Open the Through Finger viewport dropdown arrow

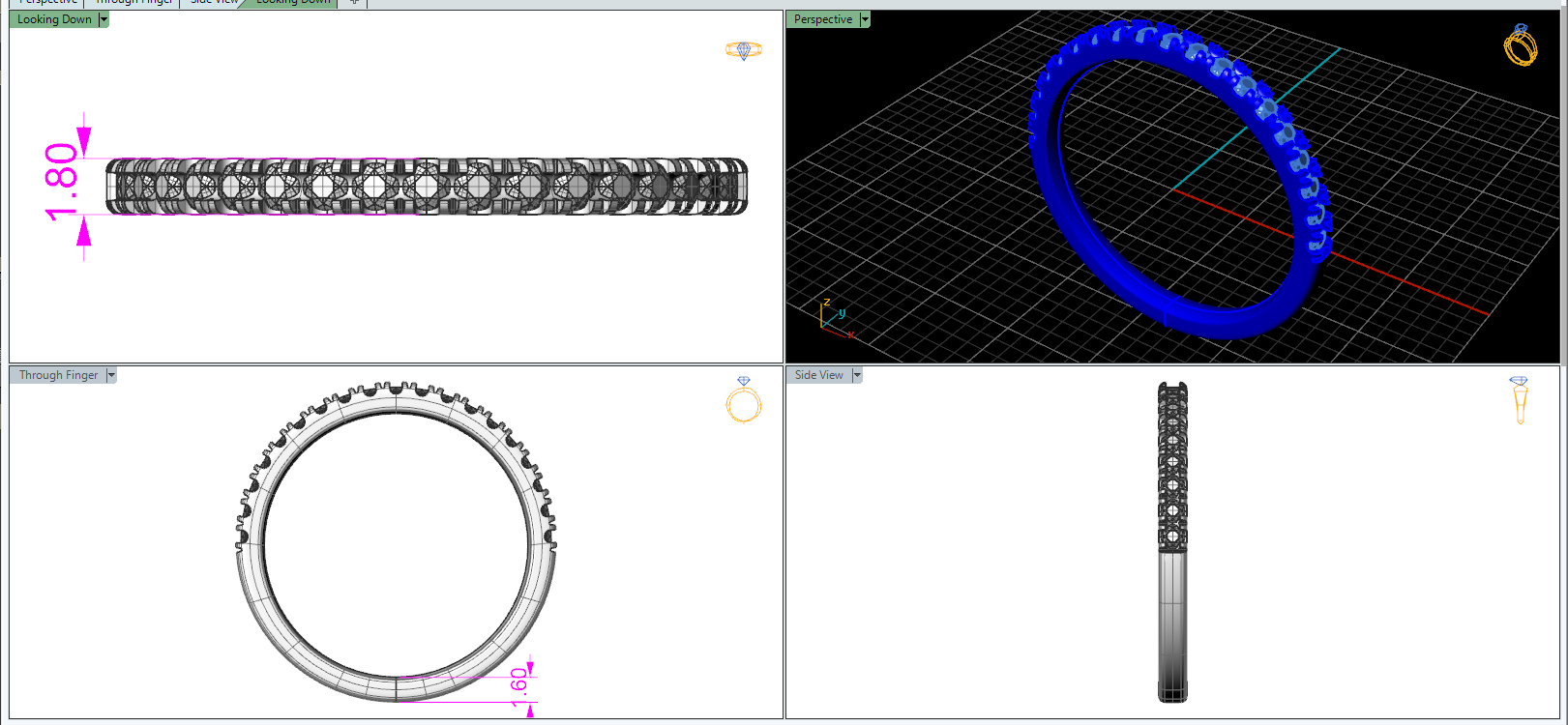111,375
